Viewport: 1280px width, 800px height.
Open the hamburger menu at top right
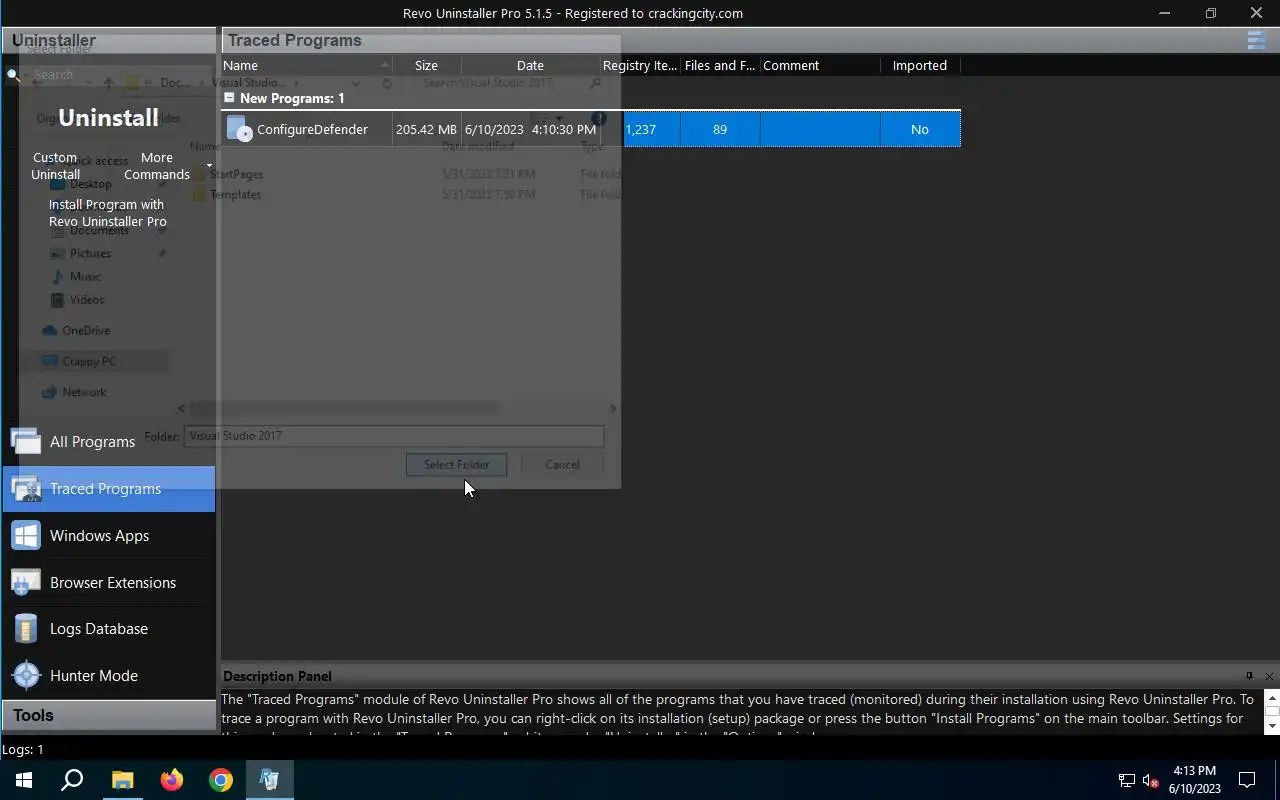point(1256,40)
